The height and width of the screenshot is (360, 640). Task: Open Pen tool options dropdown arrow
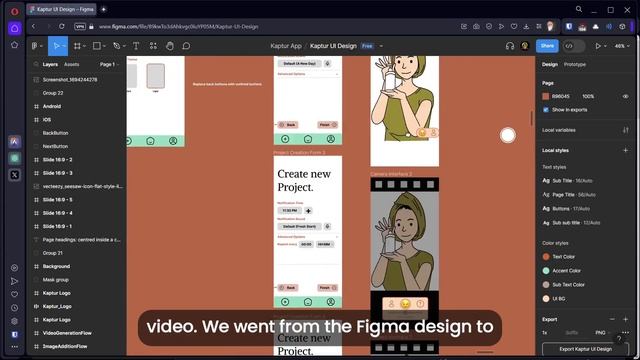[x=124, y=46]
